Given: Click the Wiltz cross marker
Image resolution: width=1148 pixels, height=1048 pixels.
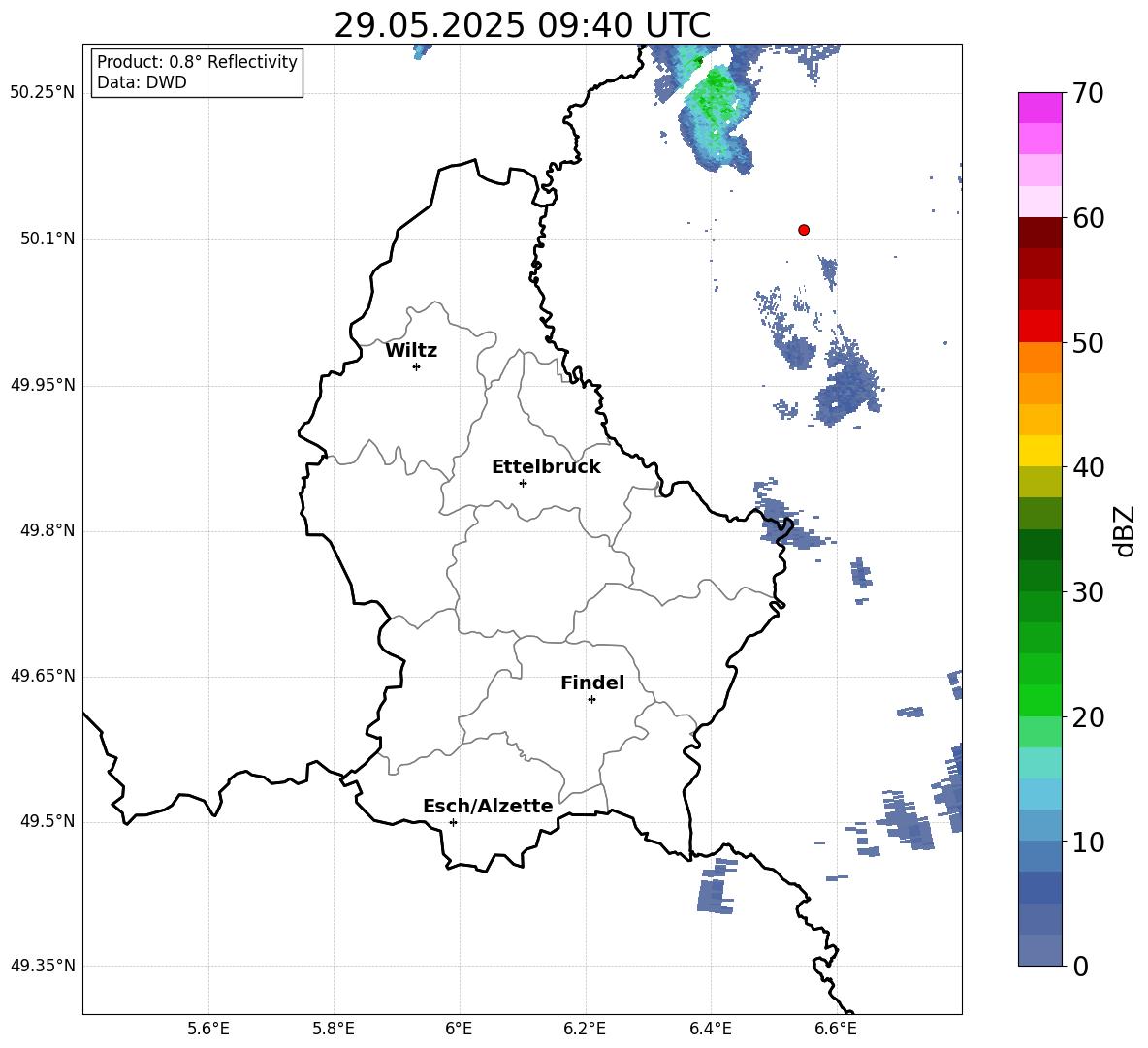Looking at the screenshot, I should [x=417, y=366].
